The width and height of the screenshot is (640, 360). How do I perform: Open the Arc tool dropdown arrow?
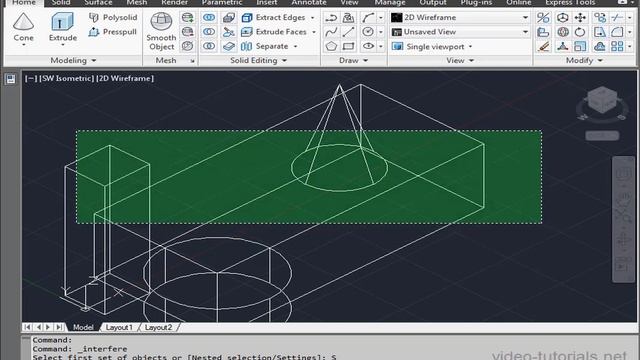381,18
